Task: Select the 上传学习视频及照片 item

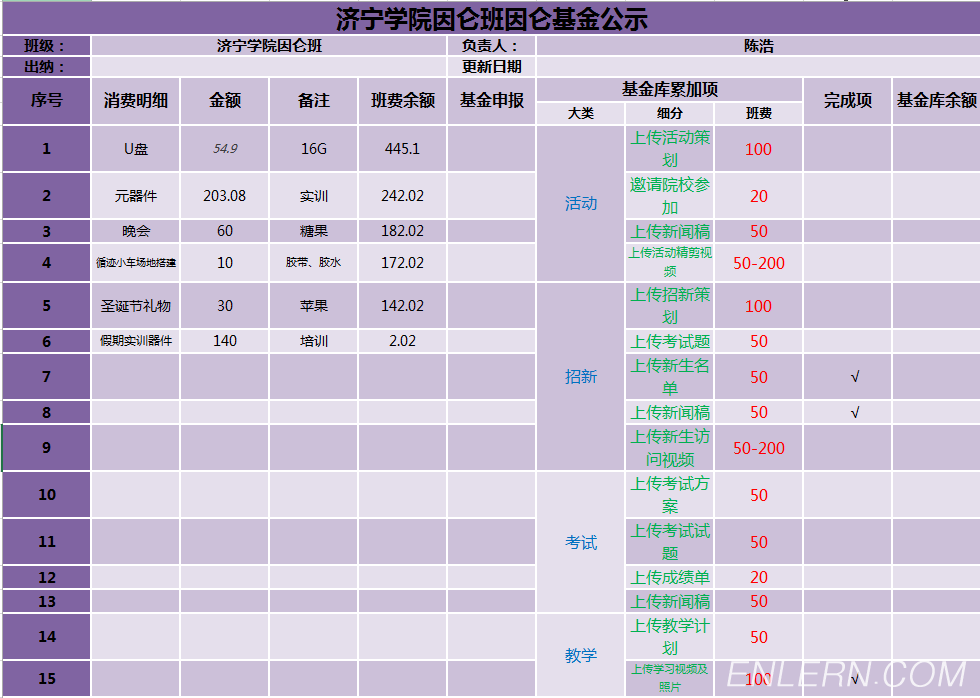Action: click(669, 679)
